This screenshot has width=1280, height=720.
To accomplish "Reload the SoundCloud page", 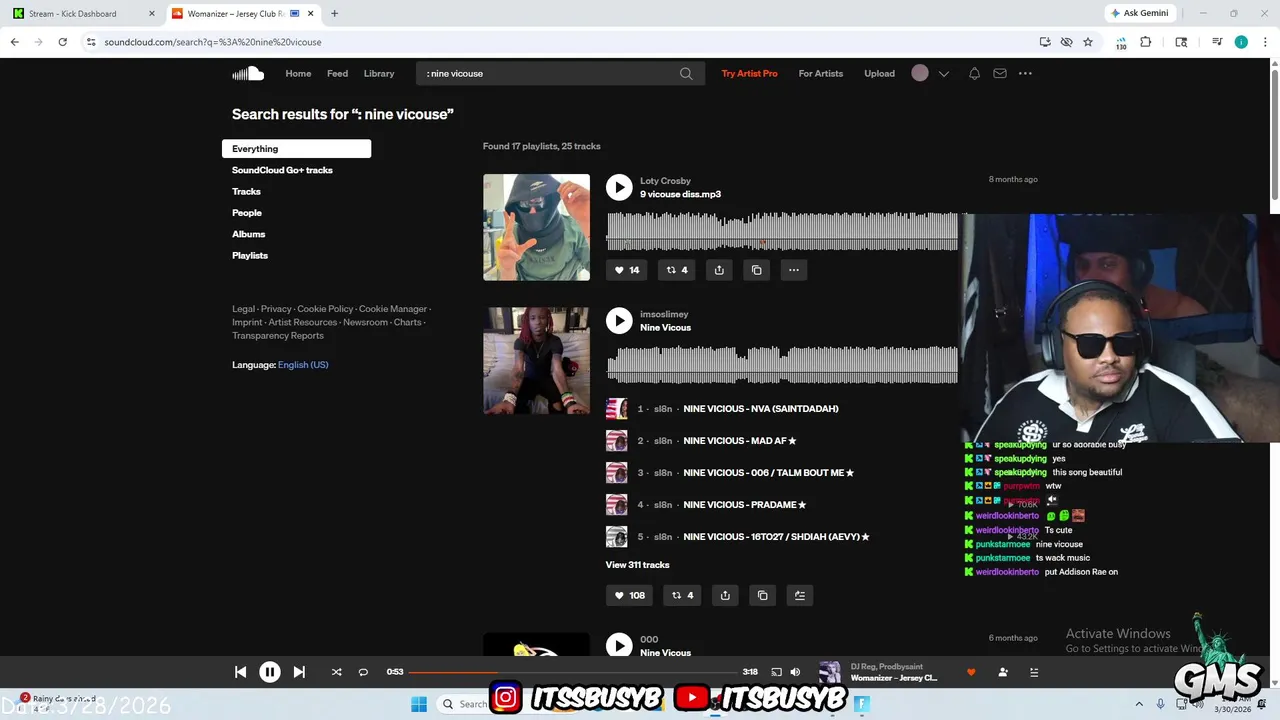I will [x=62, y=42].
